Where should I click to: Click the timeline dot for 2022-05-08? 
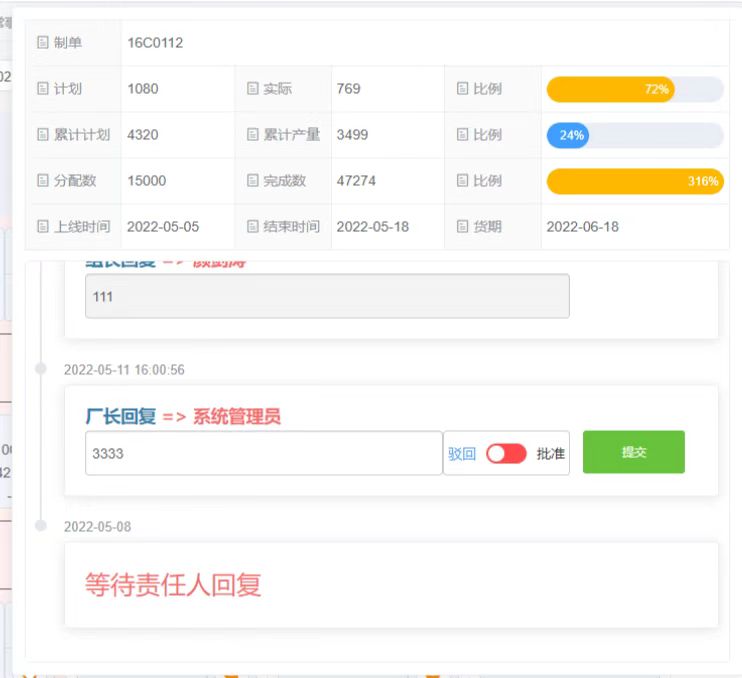(x=41, y=525)
